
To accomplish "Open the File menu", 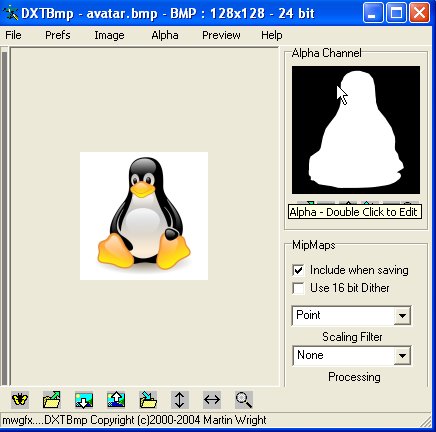I will tap(13, 35).
